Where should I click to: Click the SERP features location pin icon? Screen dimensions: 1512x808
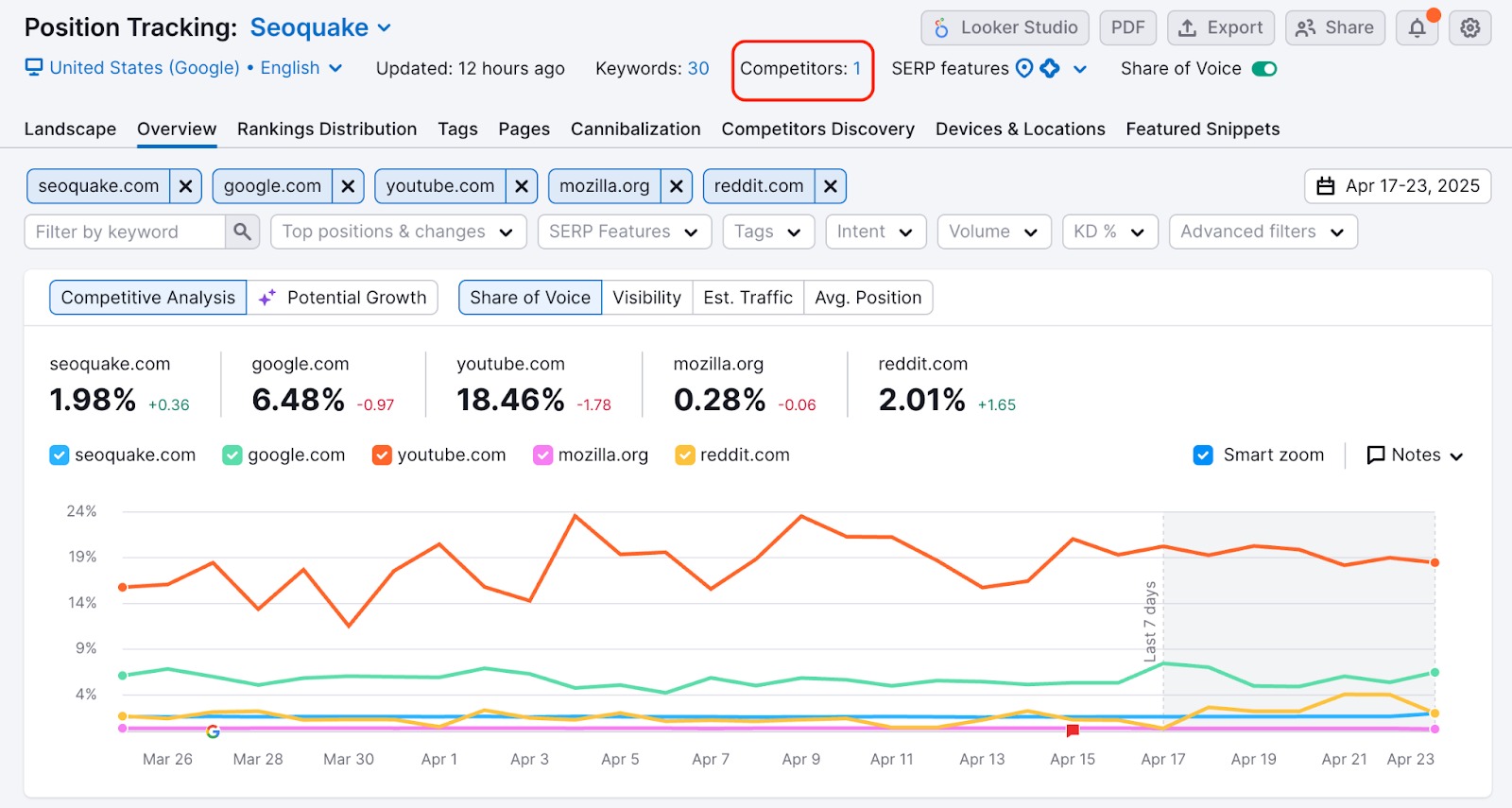click(1024, 68)
